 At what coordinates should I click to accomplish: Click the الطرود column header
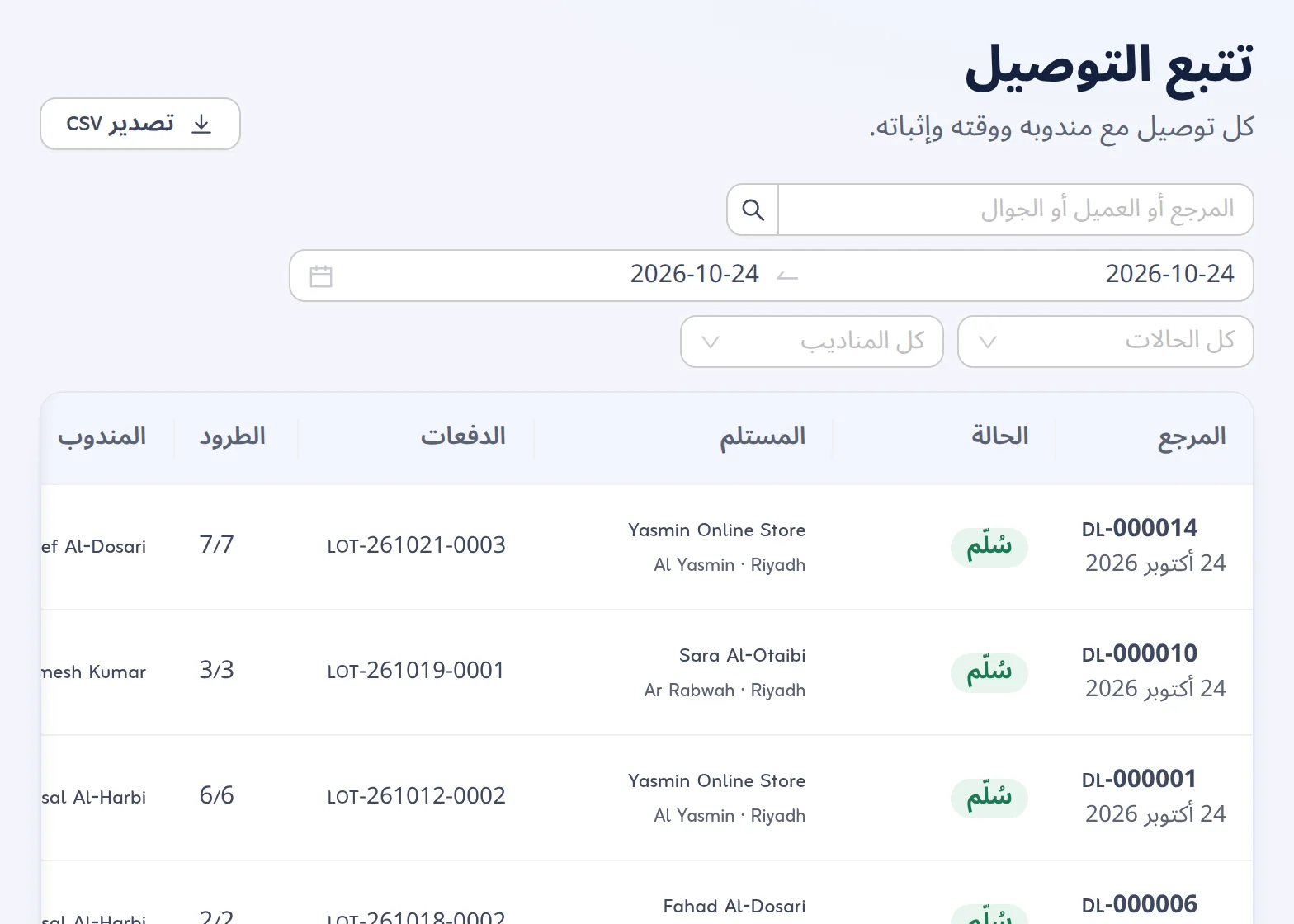233,436
